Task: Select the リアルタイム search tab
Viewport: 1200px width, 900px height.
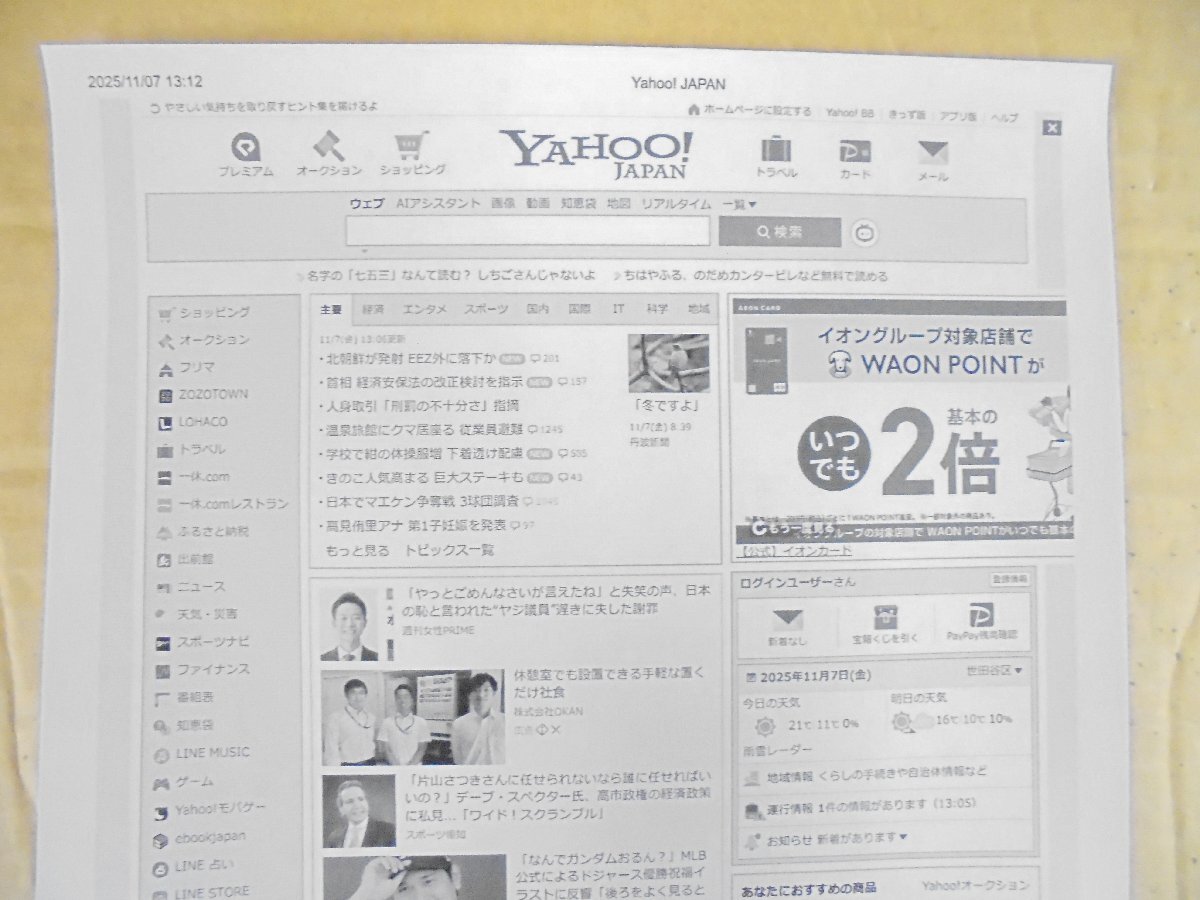Action: [x=676, y=204]
